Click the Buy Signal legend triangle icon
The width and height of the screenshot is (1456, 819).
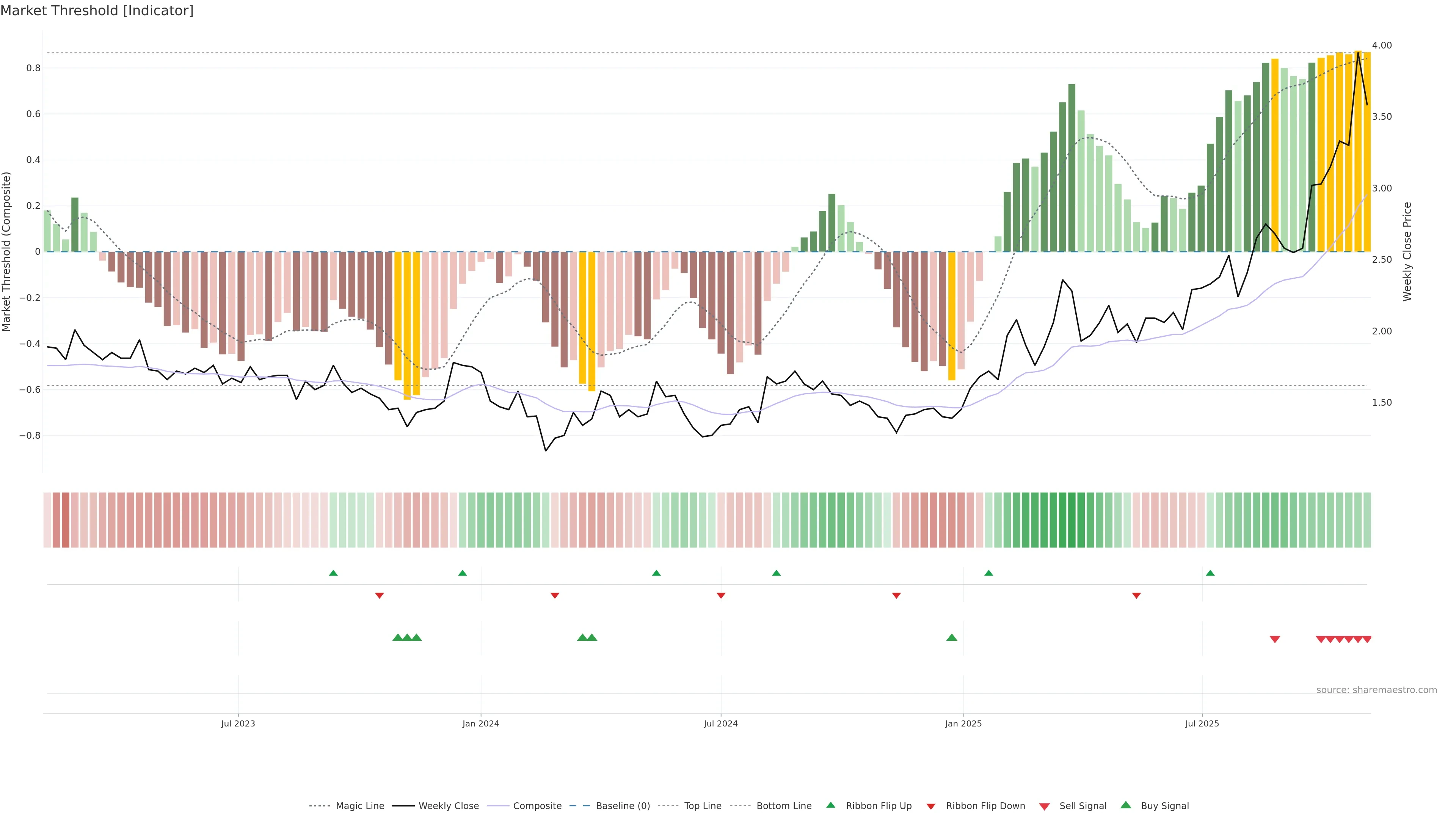1125,805
